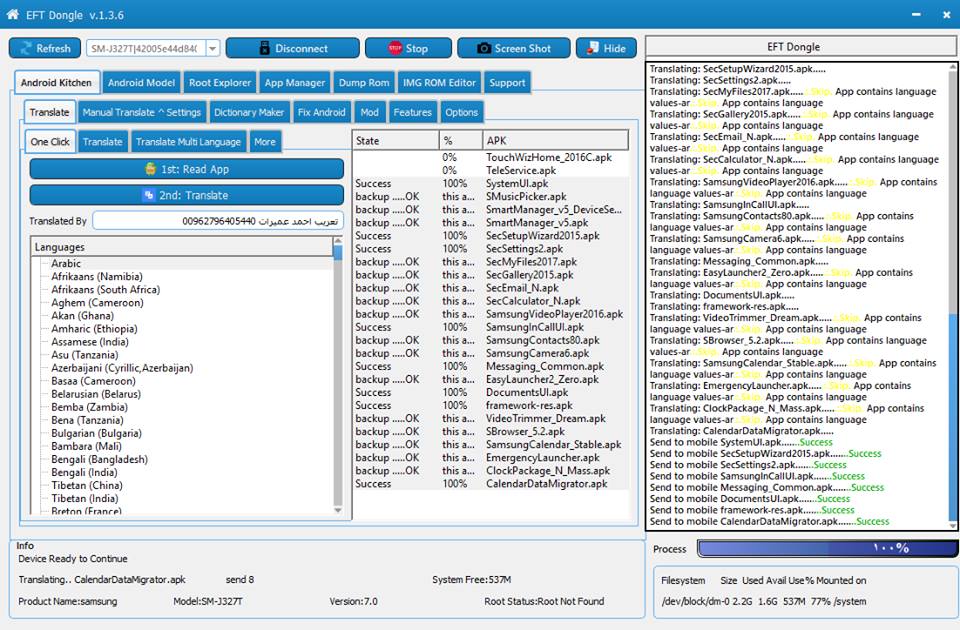The image size is (960, 630).
Task: Open the More tab
Action: tap(264, 142)
